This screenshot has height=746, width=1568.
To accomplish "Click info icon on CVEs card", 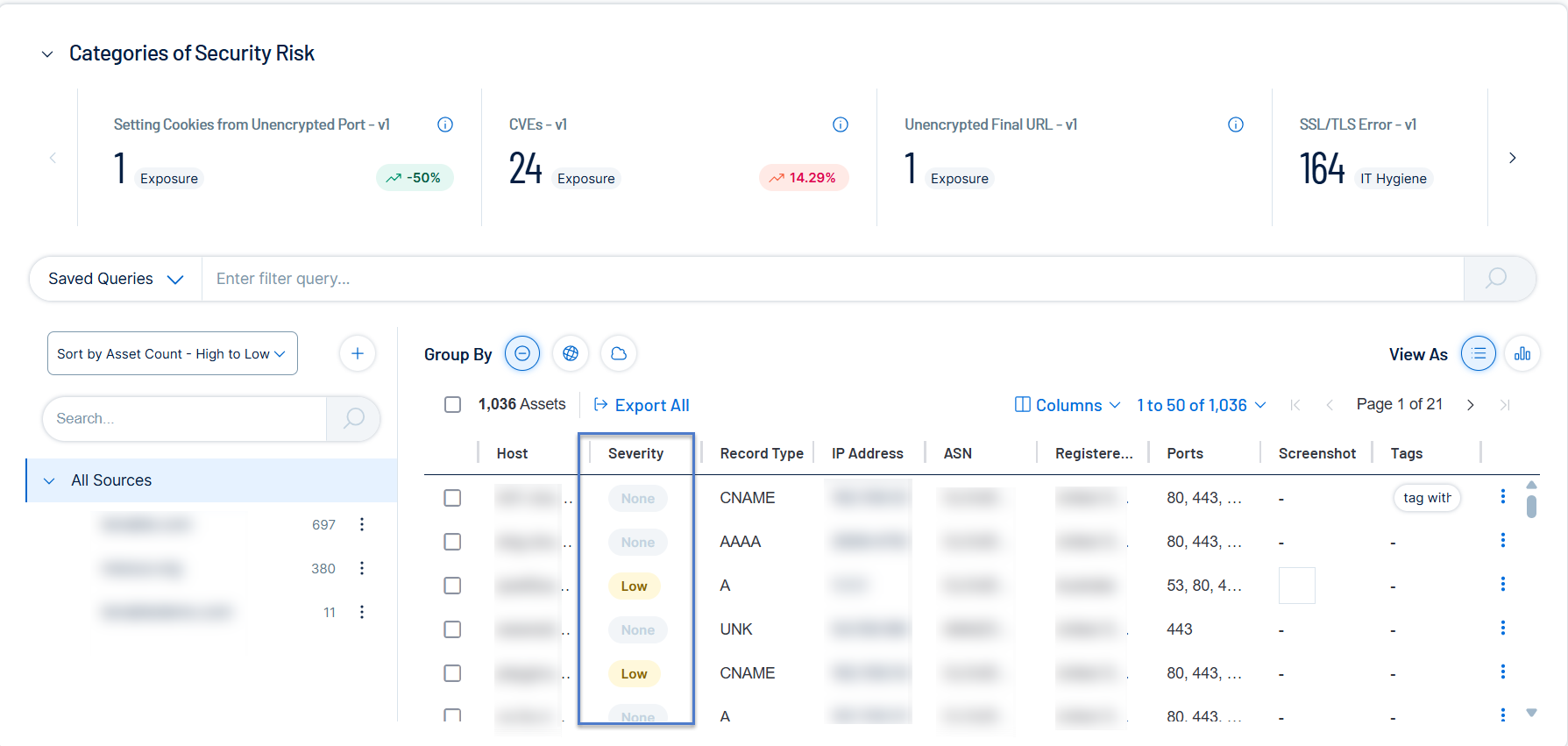I will (x=840, y=124).
